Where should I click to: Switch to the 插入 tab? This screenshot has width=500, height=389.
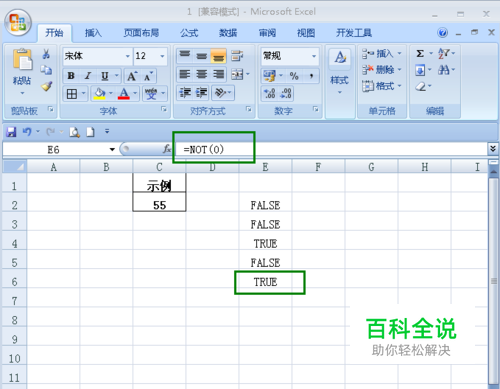pyautogui.click(x=93, y=33)
